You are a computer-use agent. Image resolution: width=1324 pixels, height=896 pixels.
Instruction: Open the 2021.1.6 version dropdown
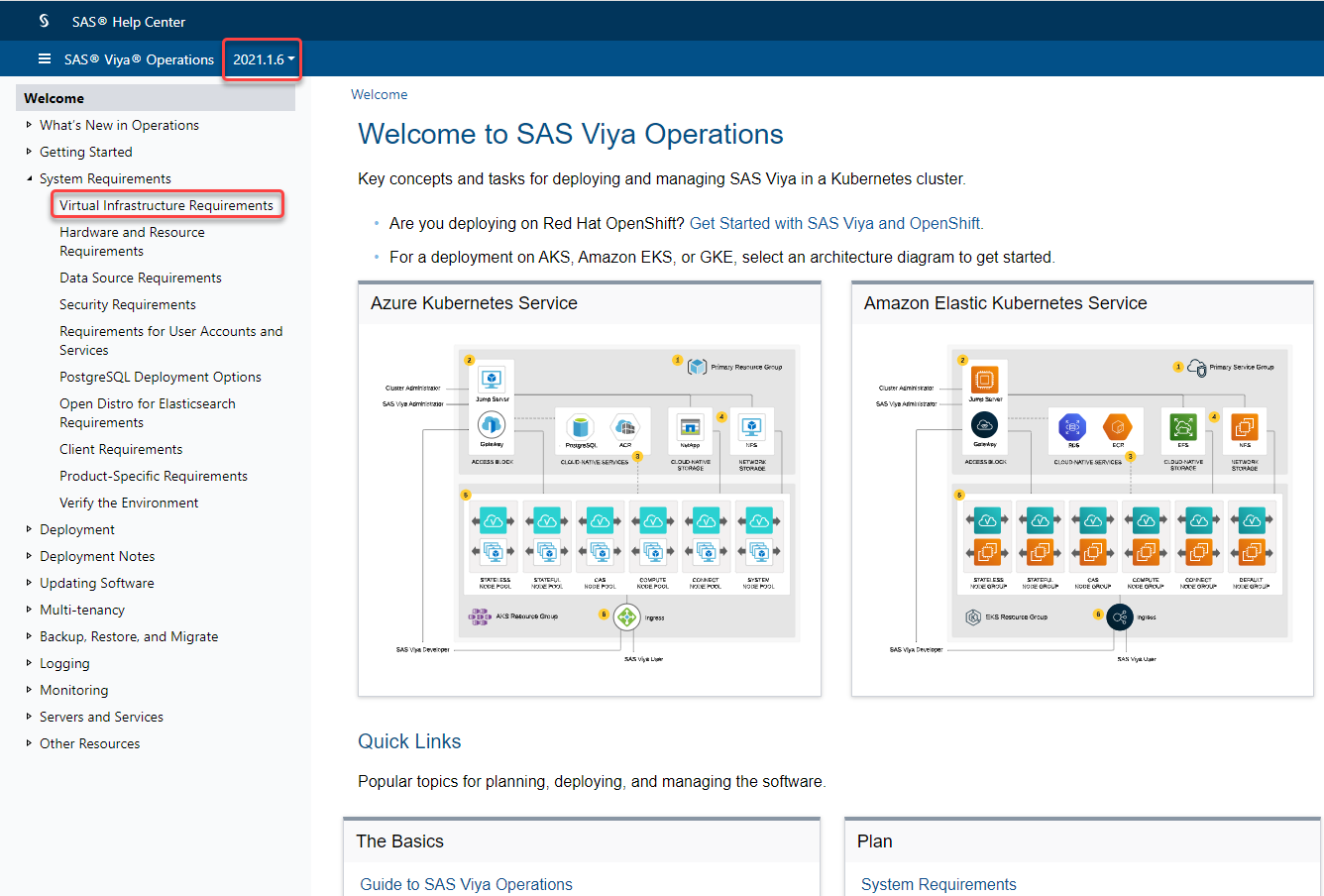(x=263, y=59)
